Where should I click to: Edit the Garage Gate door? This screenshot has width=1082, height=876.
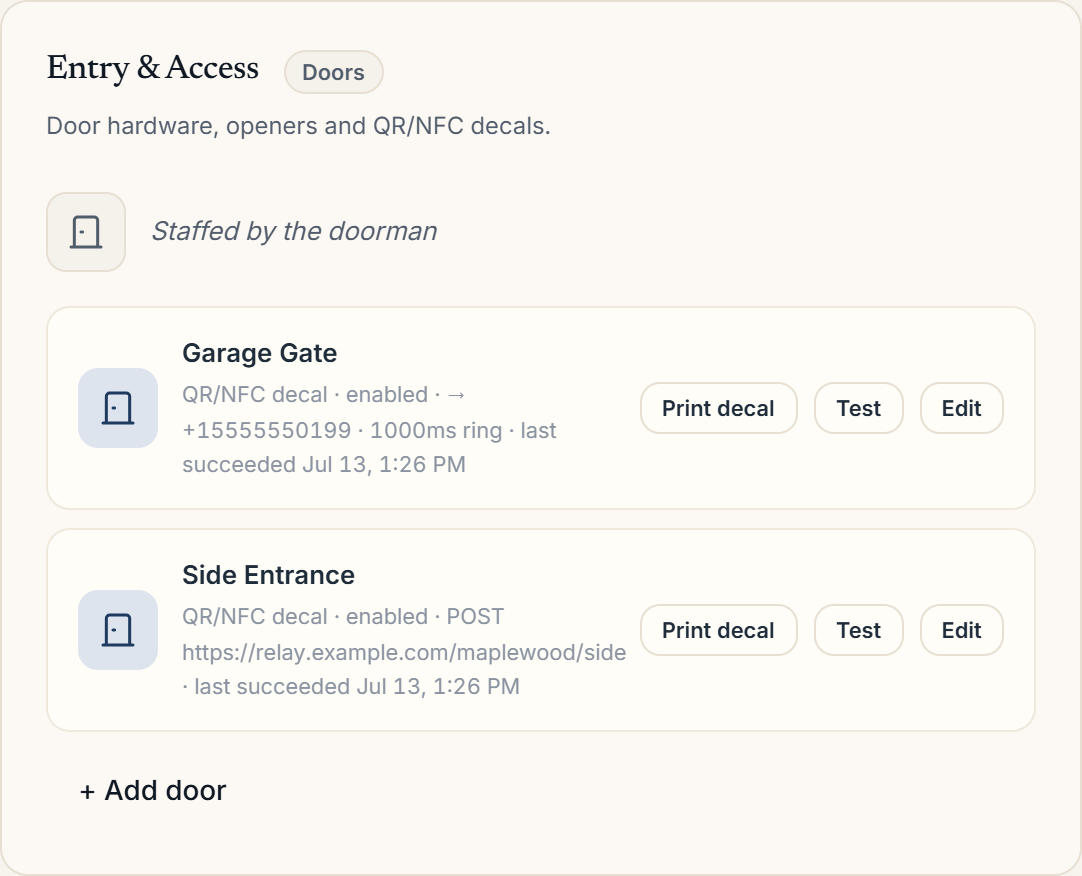coord(961,408)
